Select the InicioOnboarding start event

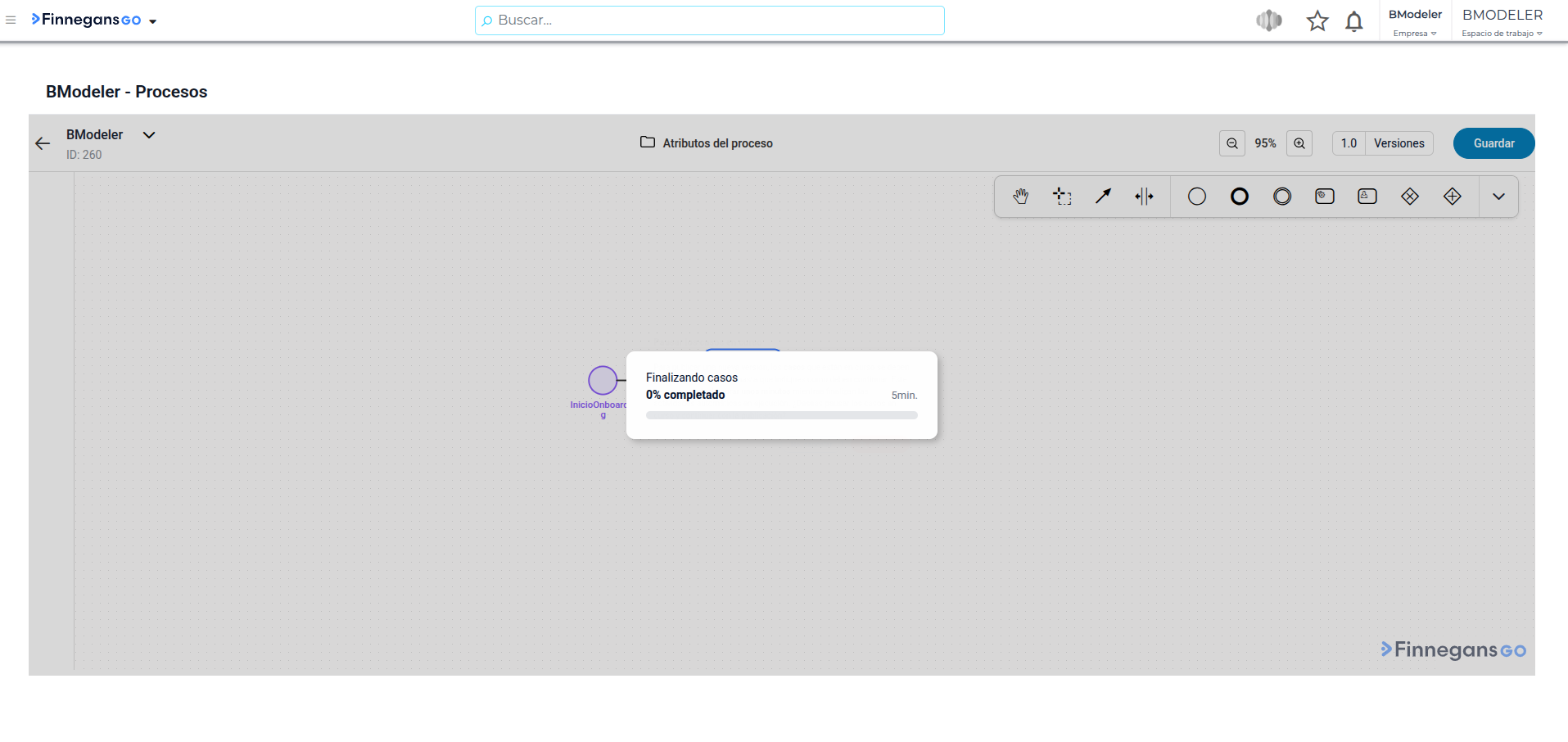coord(603,380)
